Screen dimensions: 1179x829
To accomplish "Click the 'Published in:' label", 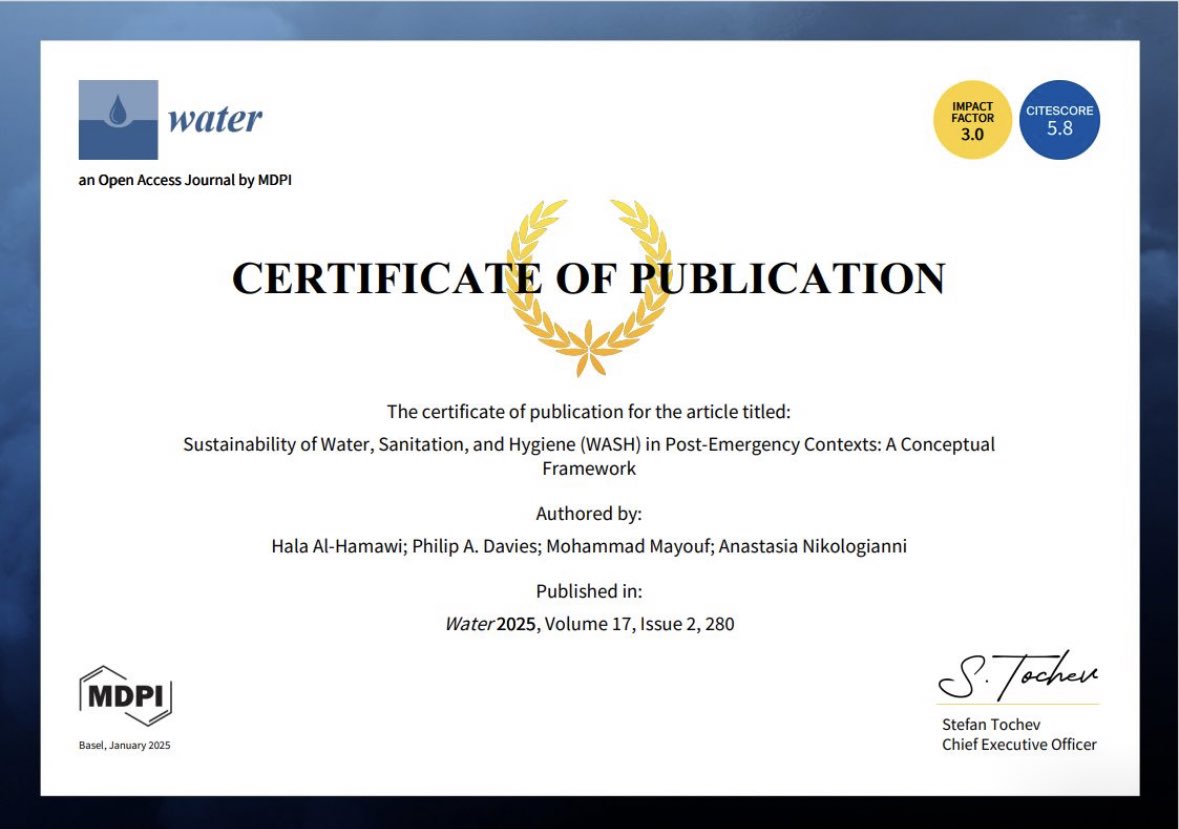I will tap(589, 591).
